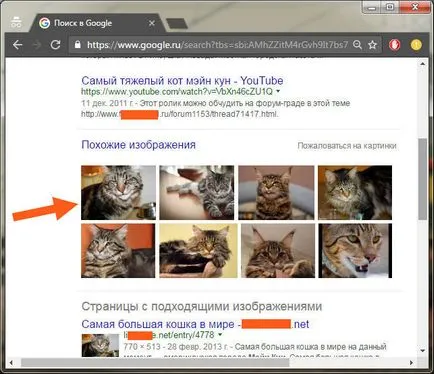Open the red ad-blocker extension icon
The width and height of the screenshot is (434, 374).
pyautogui.click(x=395, y=45)
